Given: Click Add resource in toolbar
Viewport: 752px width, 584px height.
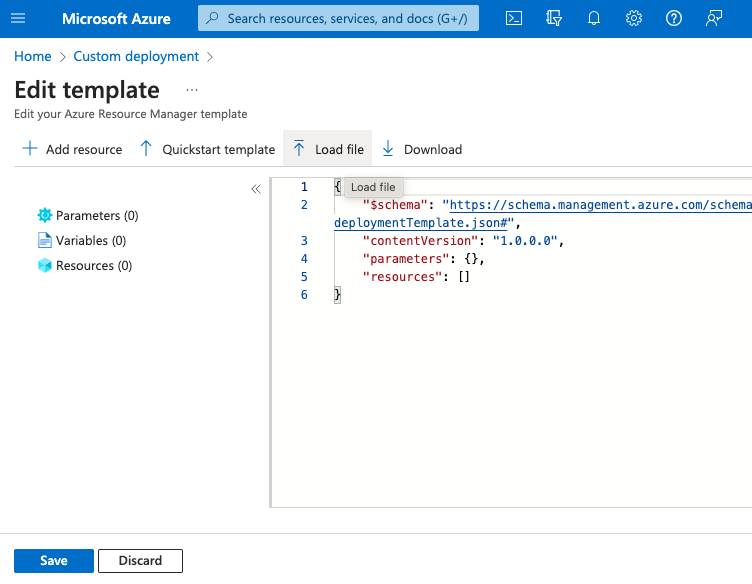Looking at the screenshot, I should point(72,149).
